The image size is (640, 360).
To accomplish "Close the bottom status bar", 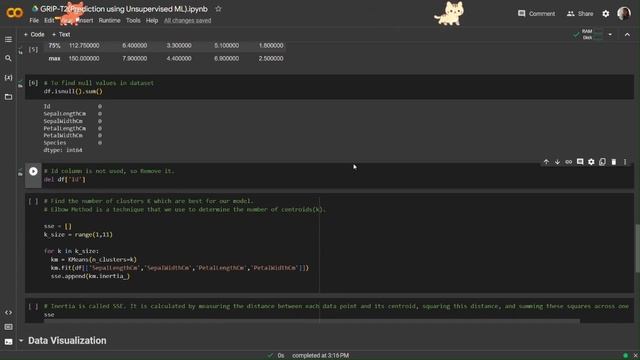I will click(636, 356).
